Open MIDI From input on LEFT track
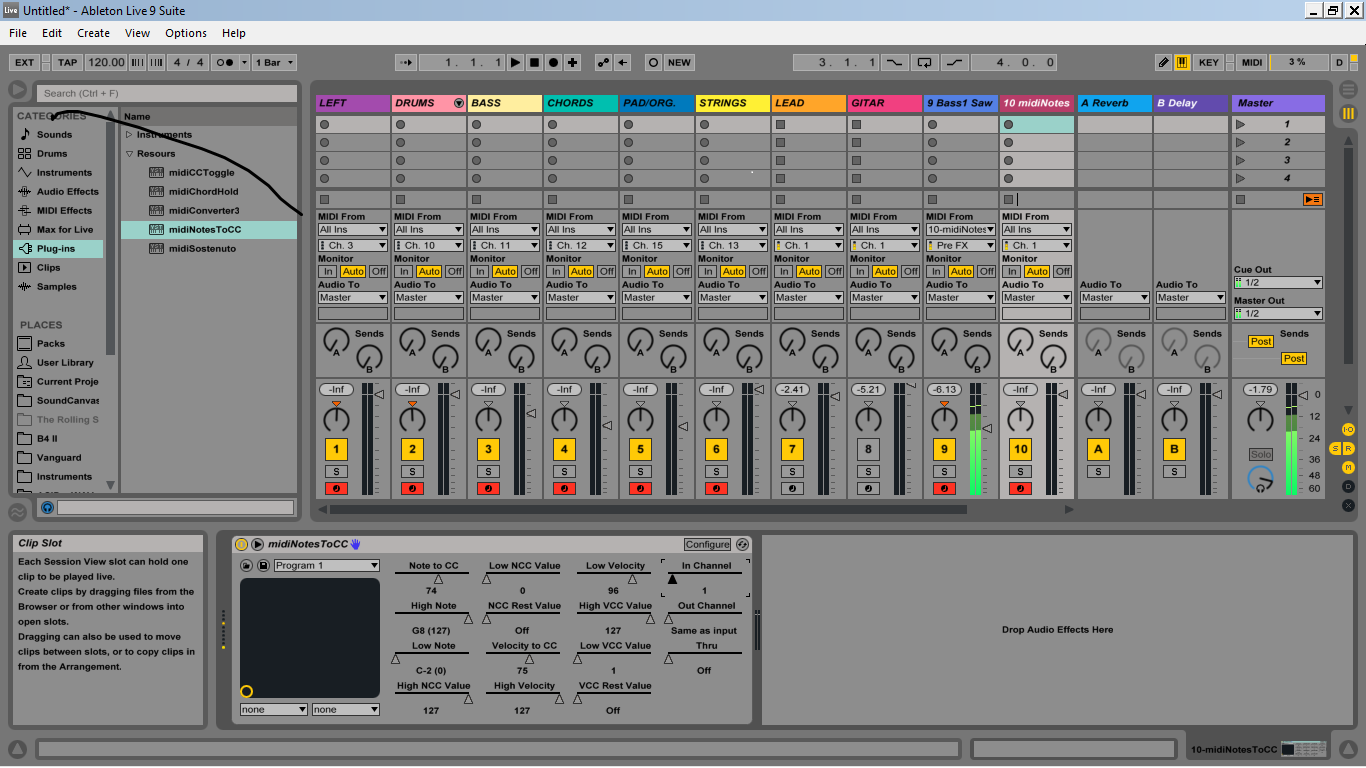Viewport: 1366px width, 768px height. 352,229
